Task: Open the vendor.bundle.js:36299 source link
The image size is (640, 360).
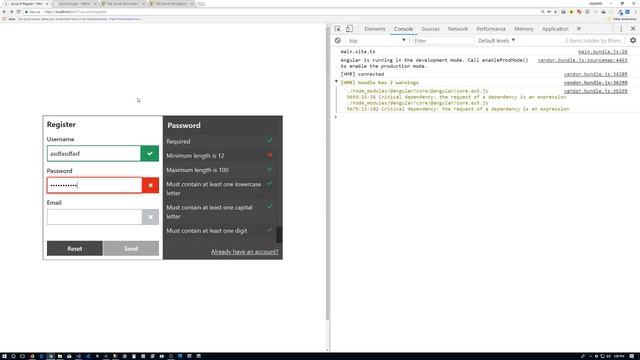Action: [x=596, y=91]
